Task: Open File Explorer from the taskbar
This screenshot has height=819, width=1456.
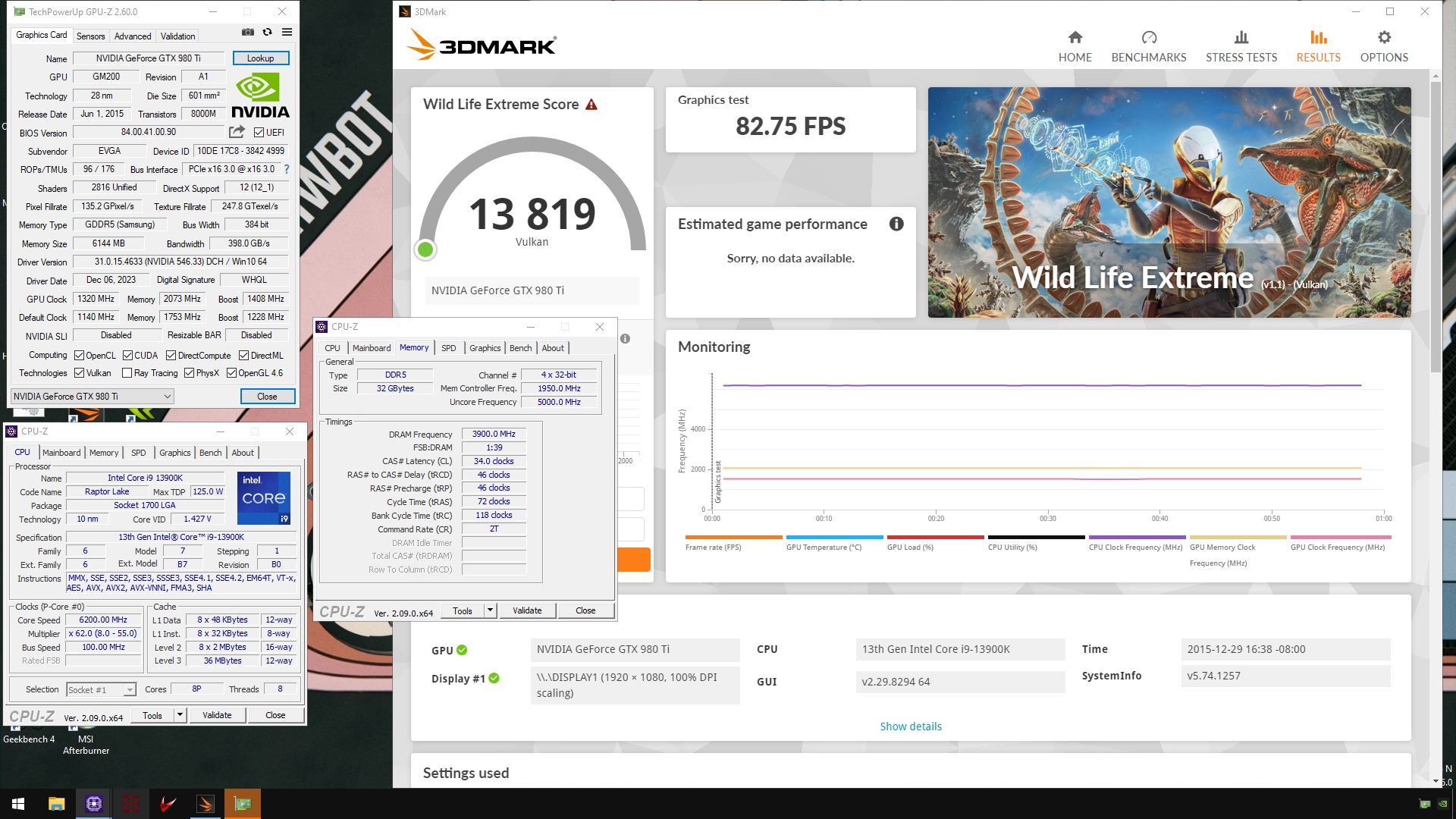Action: [56, 804]
